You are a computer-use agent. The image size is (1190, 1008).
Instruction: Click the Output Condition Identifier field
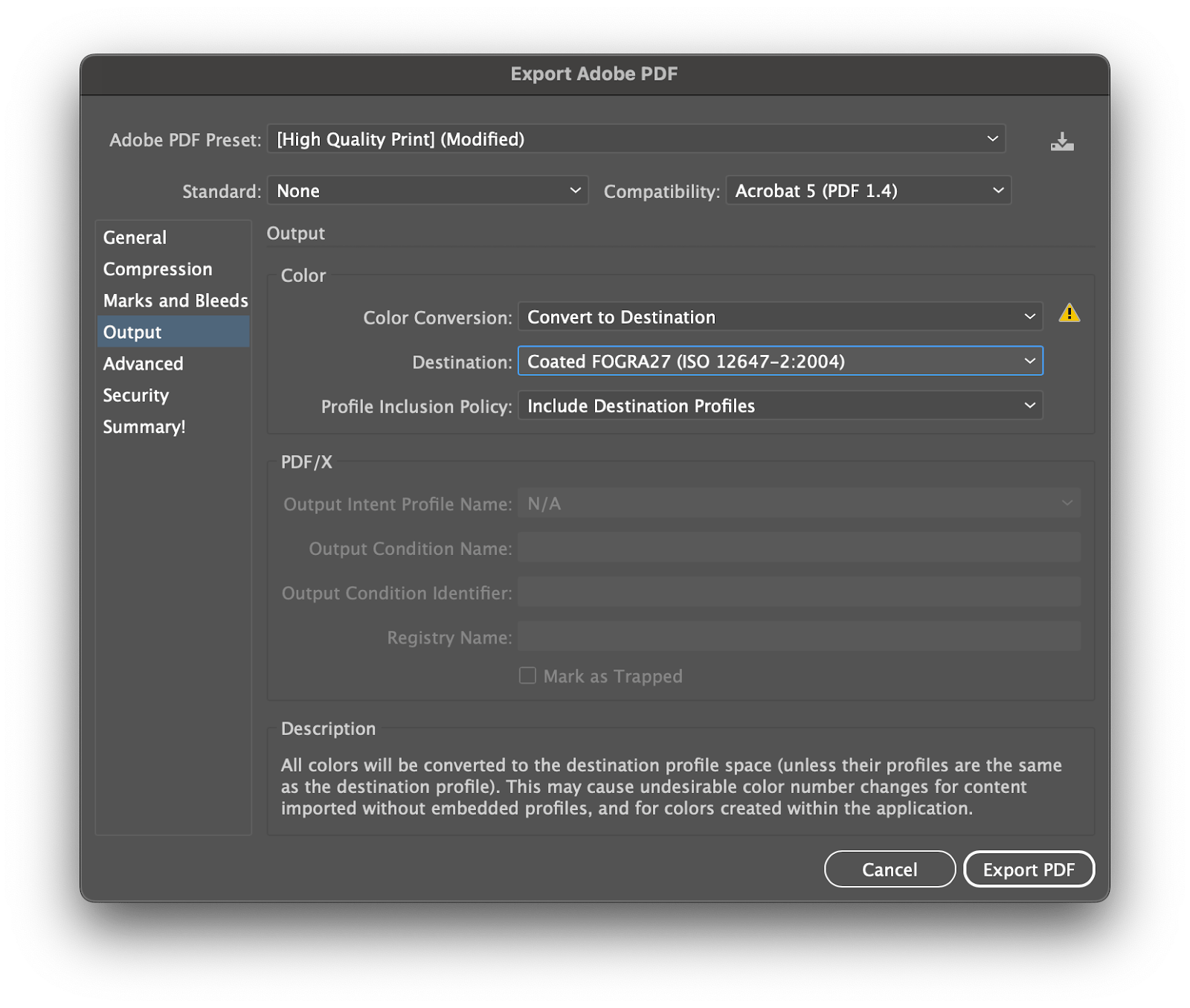[799, 593]
